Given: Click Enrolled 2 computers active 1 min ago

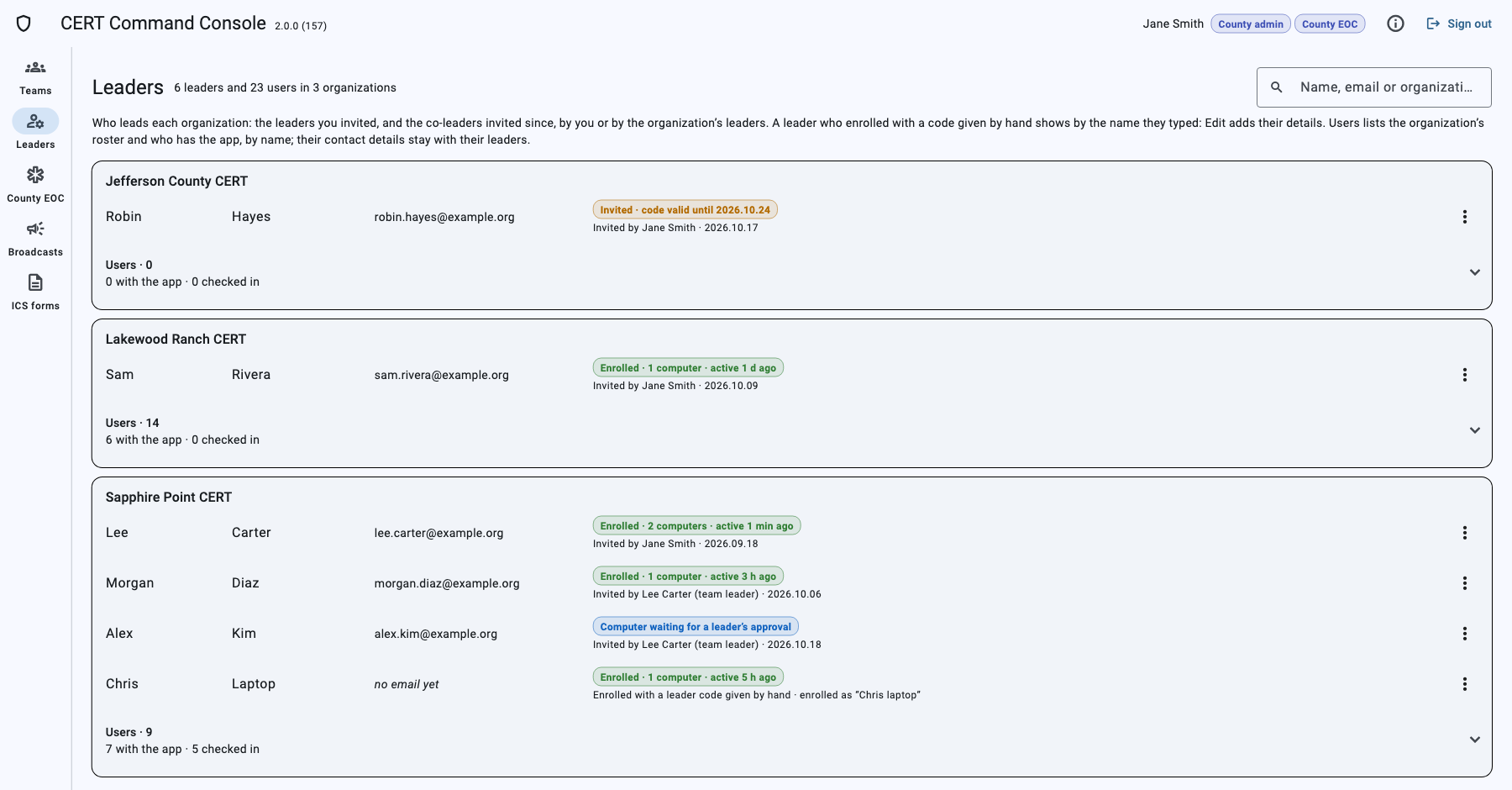Looking at the screenshot, I should [x=696, y=526].
